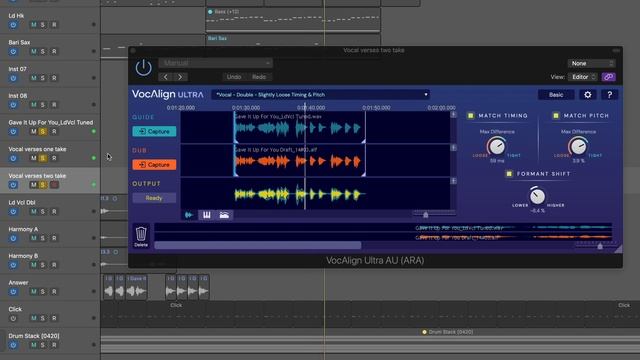Switch to Basic mode button

pos(556,95)
